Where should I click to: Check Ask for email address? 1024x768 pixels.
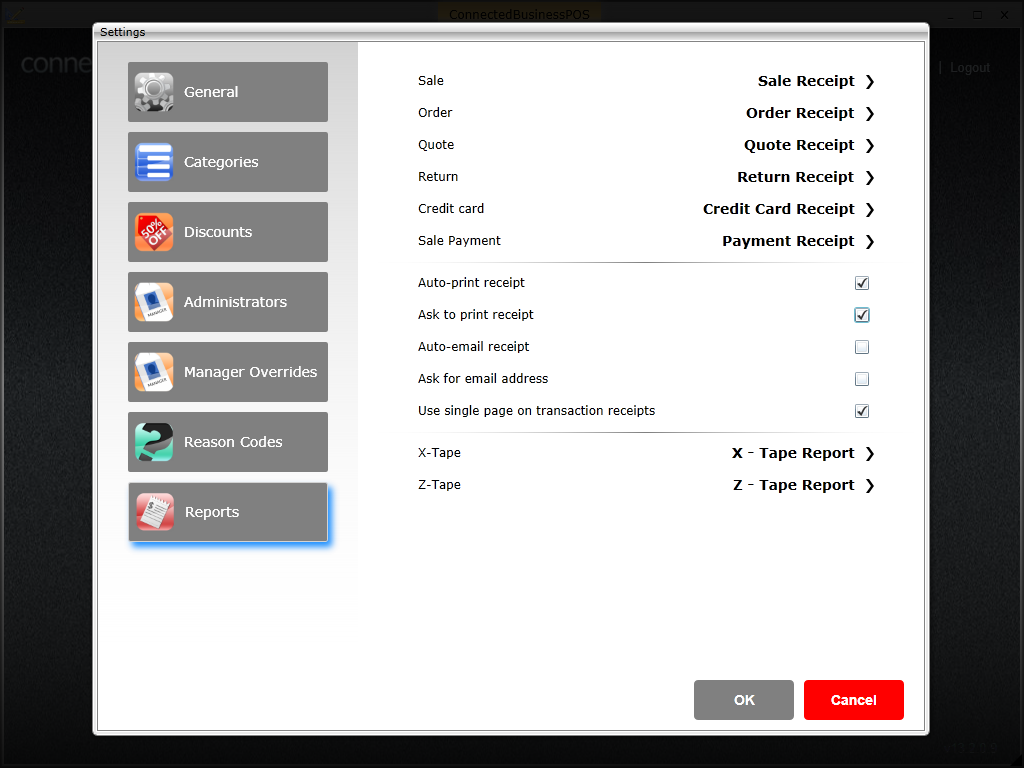coord(862,379)
